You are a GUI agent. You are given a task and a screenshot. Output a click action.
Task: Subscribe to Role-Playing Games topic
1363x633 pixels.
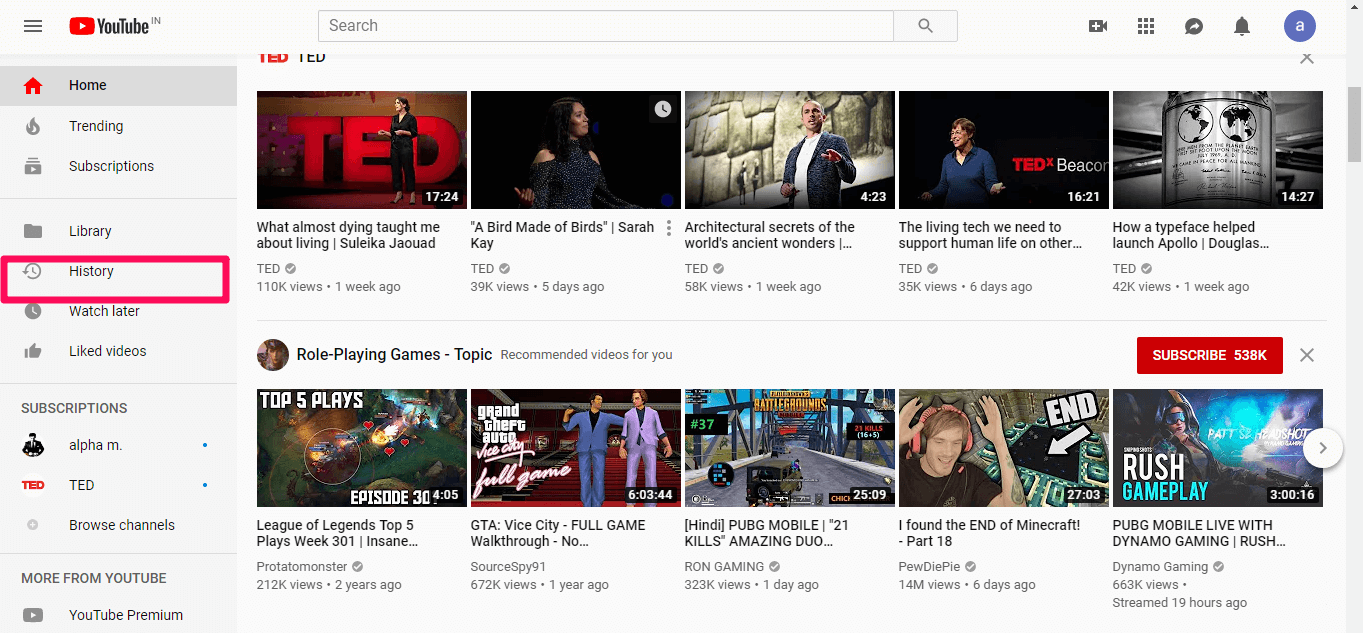1209,355
